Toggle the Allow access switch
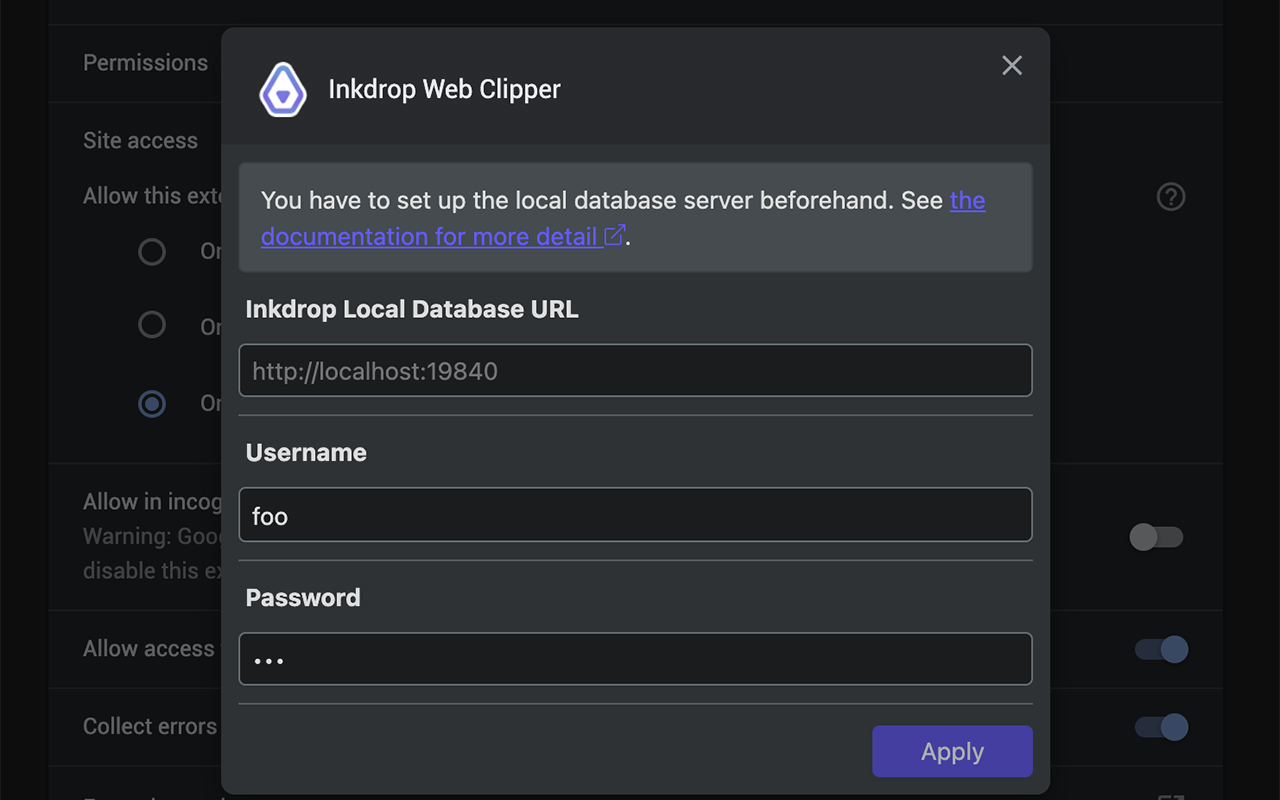The width and height of the screenshot is (1280, 800). point(1161,649)
